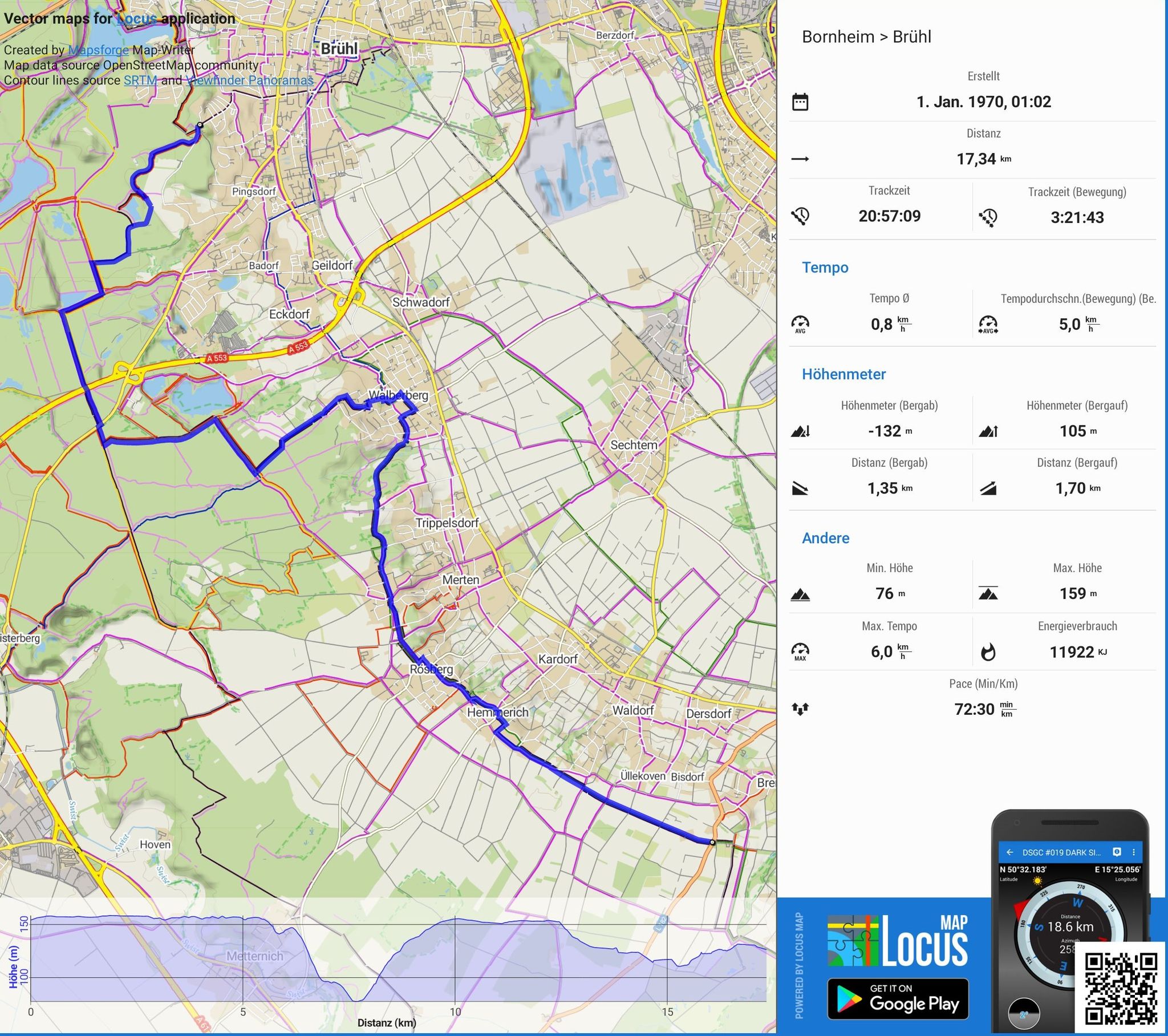Click the minimum altitude mountain icon
1168x1036 pixels.
(800, 594)
